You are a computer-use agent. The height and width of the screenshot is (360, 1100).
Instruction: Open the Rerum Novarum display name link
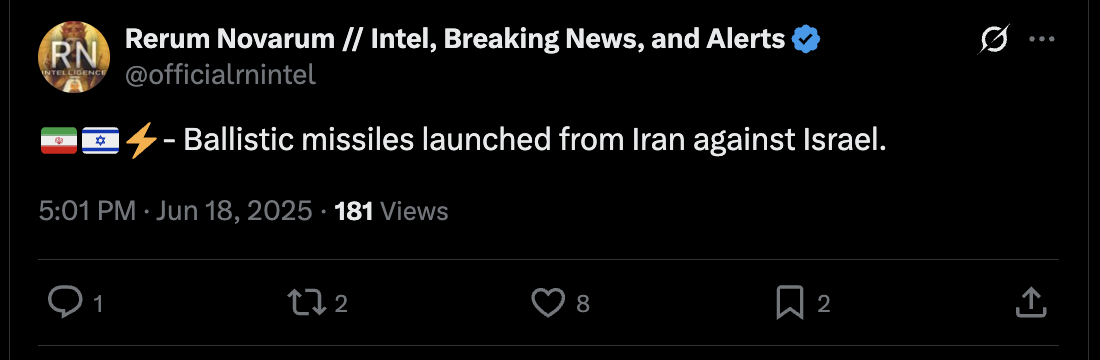coord(455,40)
